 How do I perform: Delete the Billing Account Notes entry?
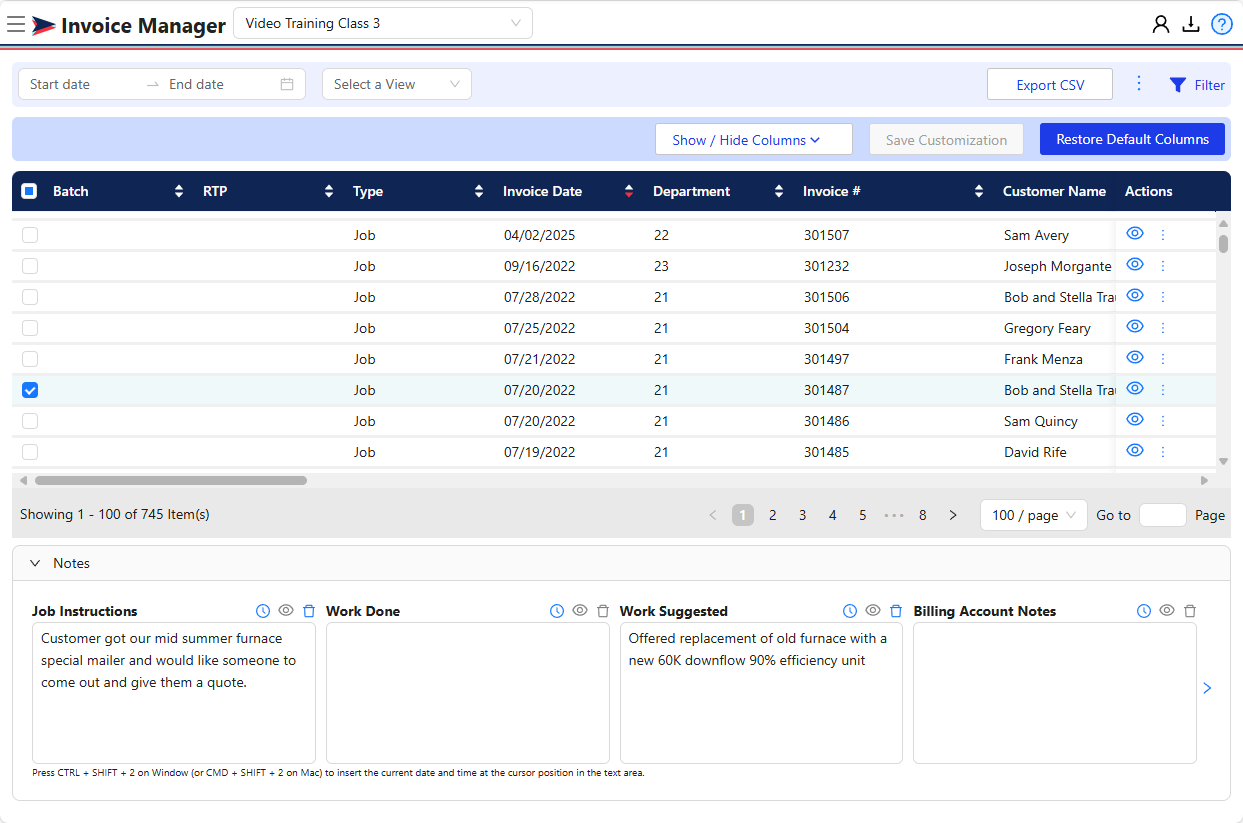(x=1190, y=611)
